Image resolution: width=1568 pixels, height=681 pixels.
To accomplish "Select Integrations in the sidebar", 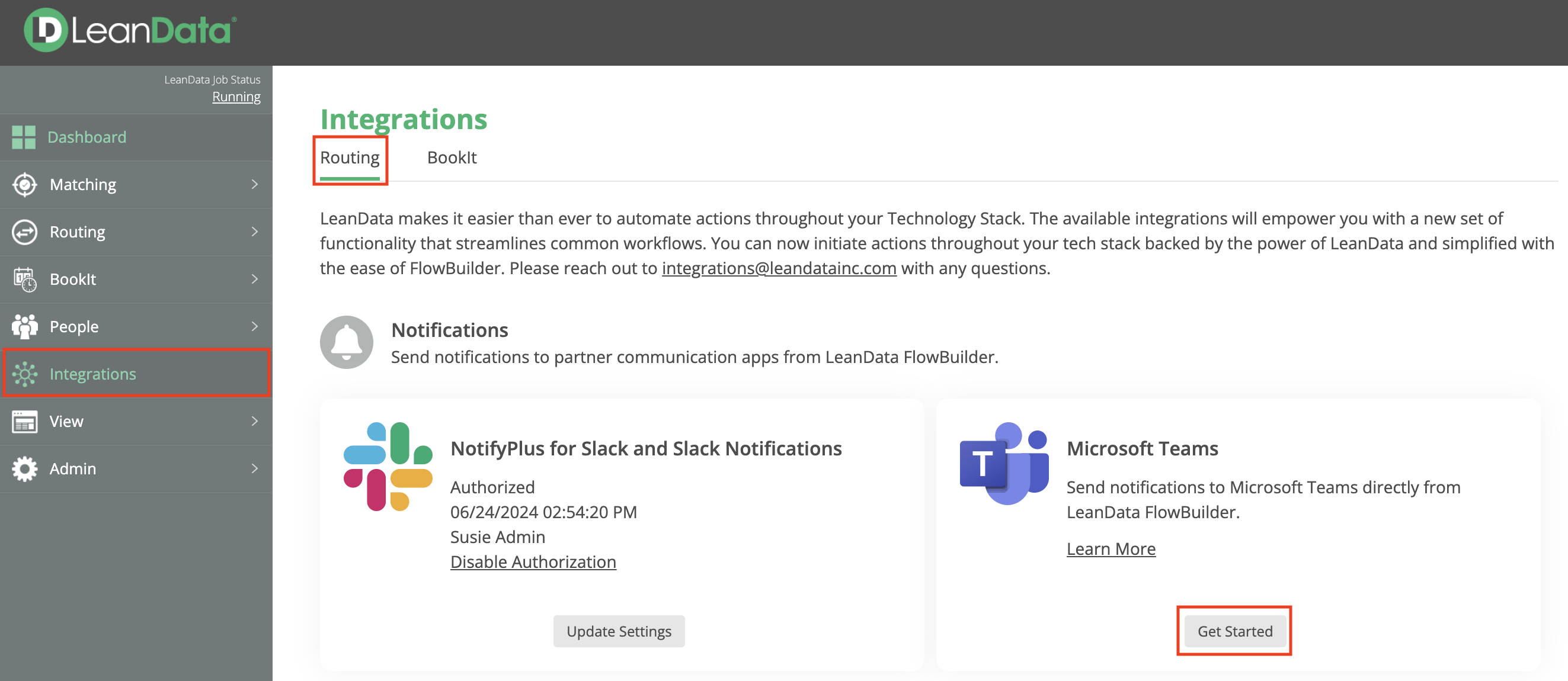I will coord(136,373).
